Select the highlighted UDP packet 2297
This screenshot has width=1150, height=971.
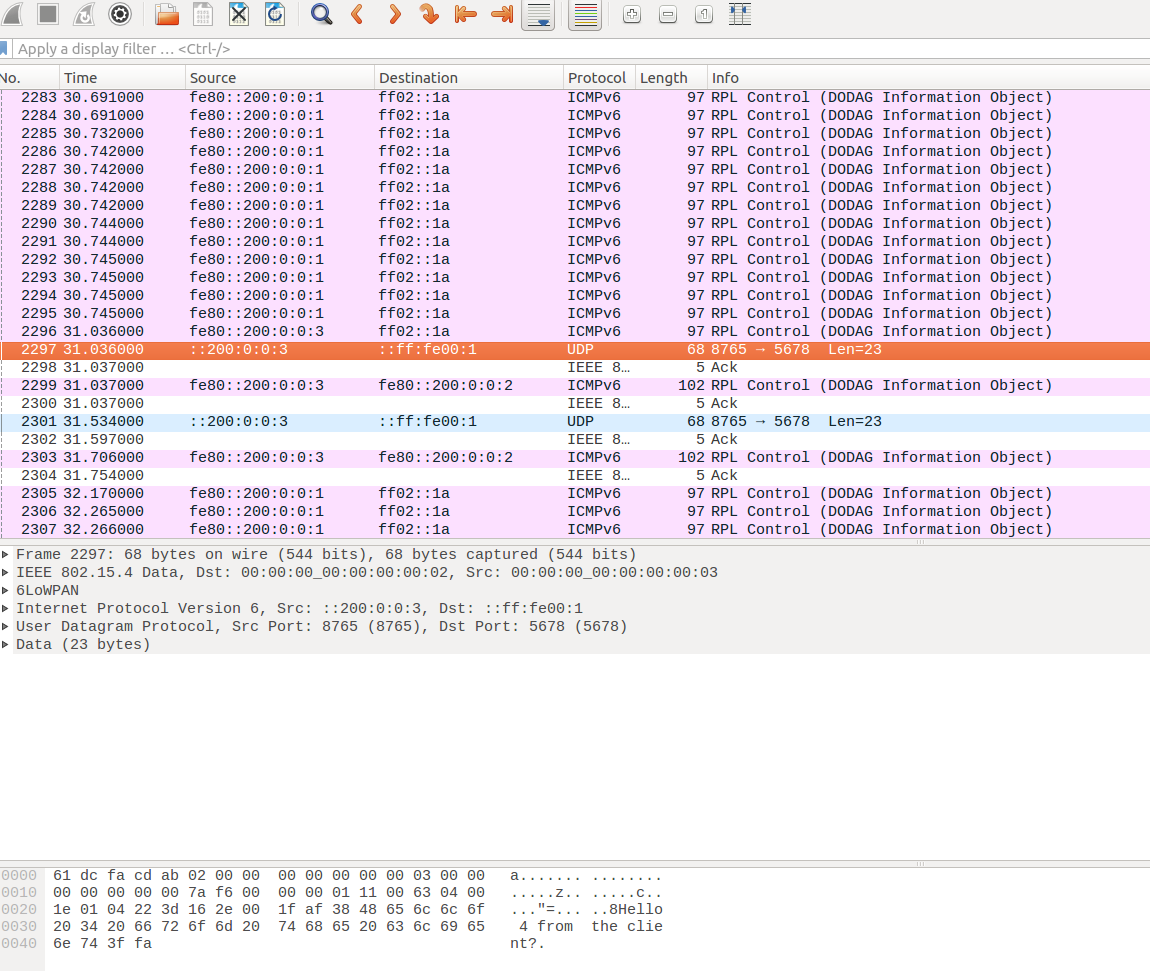click(575, 350)
